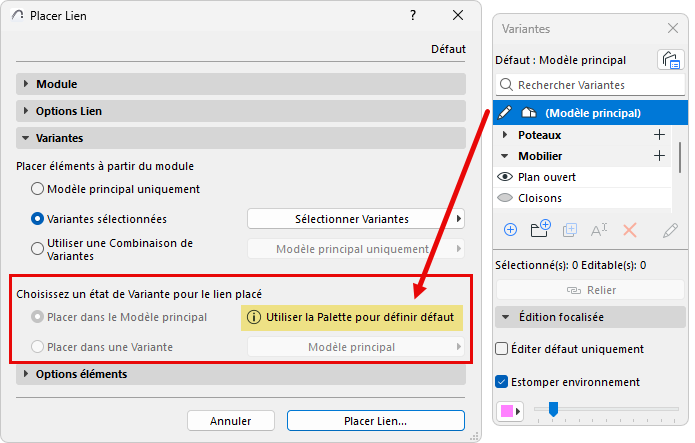The image size is (695, 443).
Task: Expand the Options Lien panel
Action: [x=26, y=111]
